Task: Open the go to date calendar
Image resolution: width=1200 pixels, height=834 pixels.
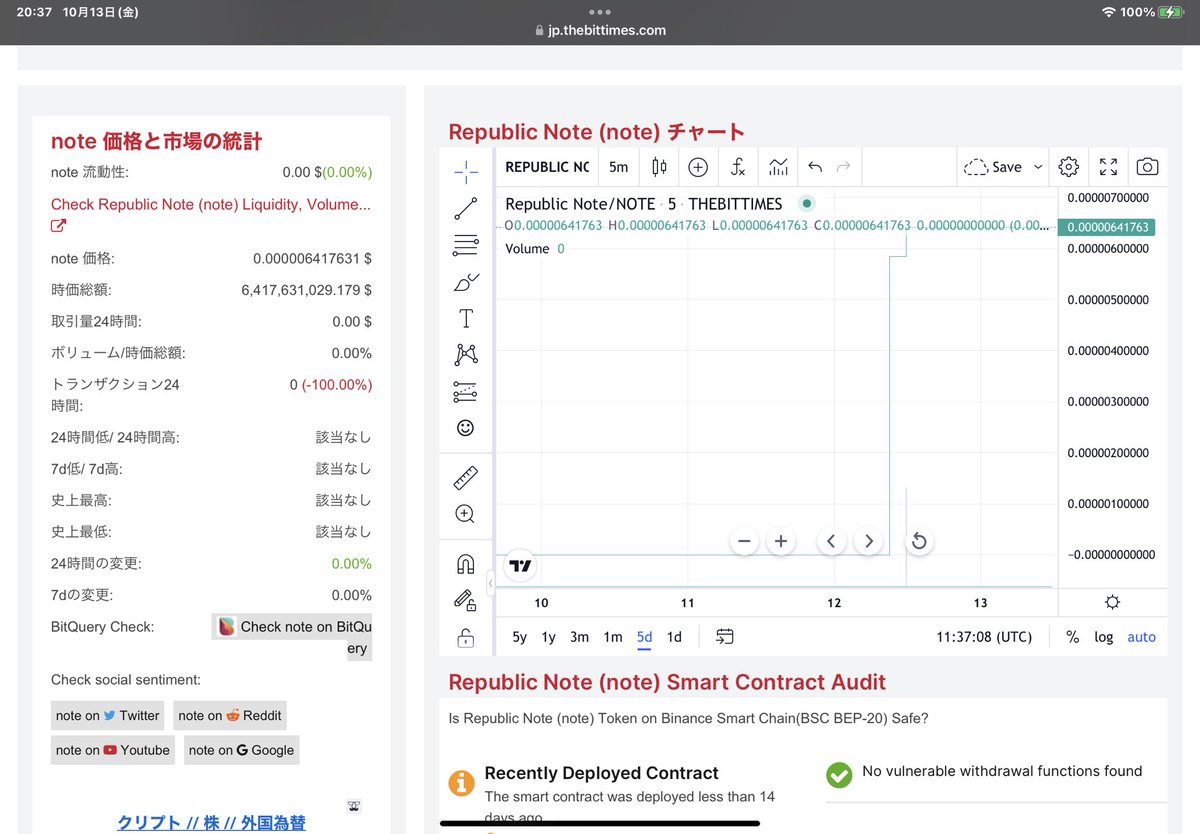Action: 725,637
